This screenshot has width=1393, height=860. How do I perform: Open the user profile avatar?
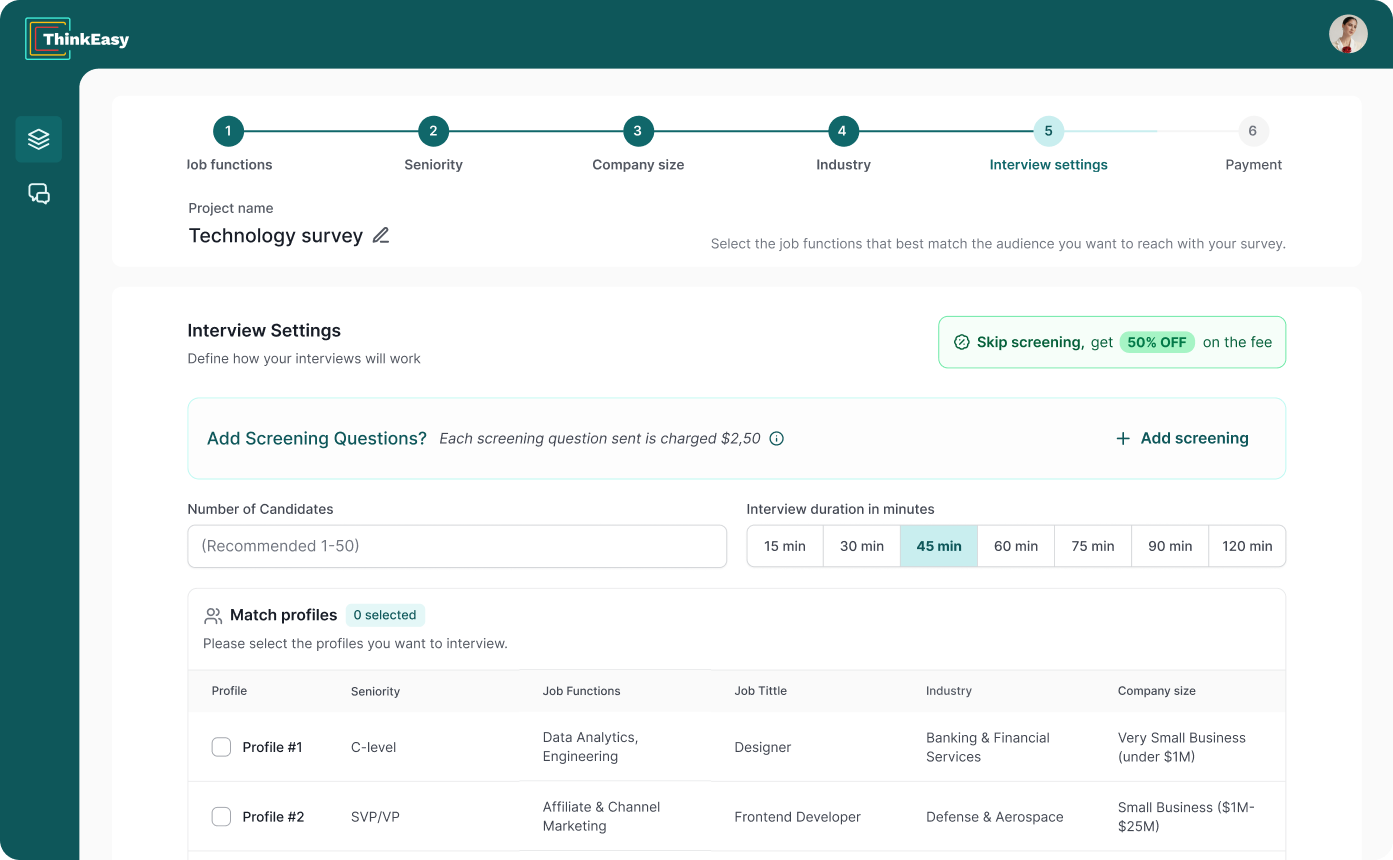tap(1348, 34)
